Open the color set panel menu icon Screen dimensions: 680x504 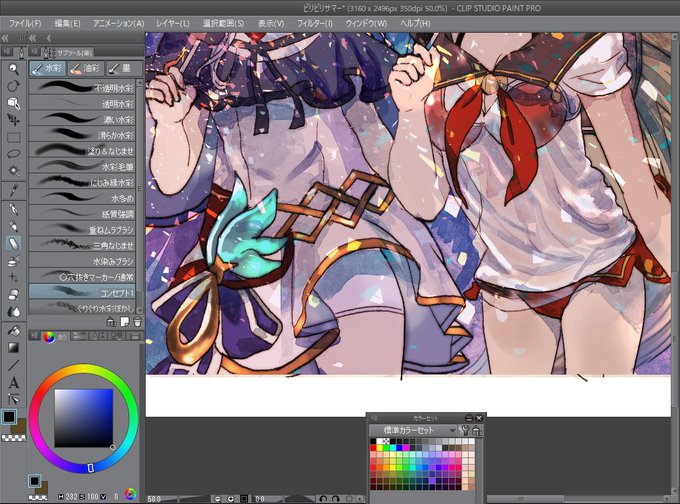pos(374,418)
